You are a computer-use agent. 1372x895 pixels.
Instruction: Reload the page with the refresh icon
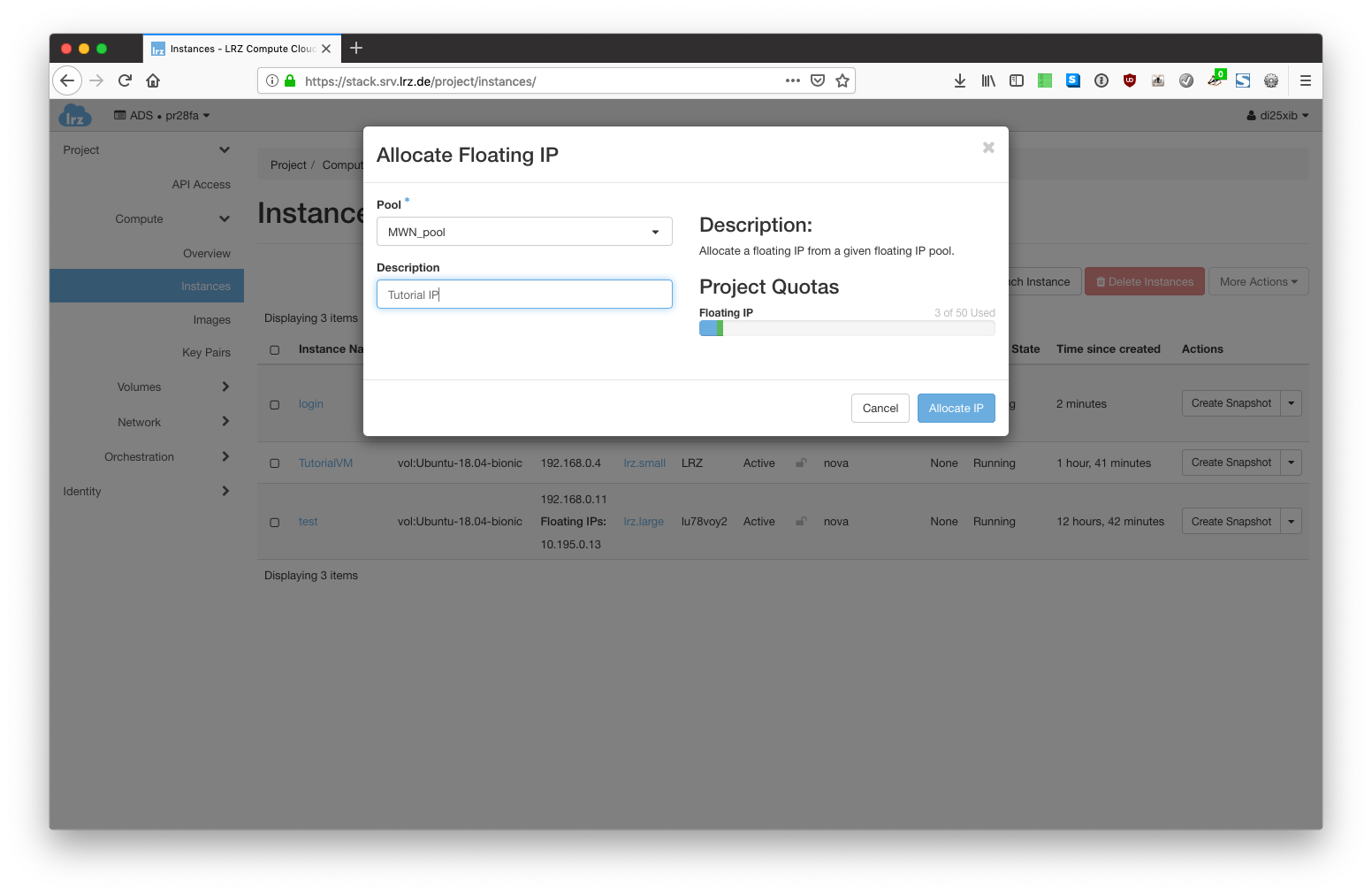pos(125,80)
